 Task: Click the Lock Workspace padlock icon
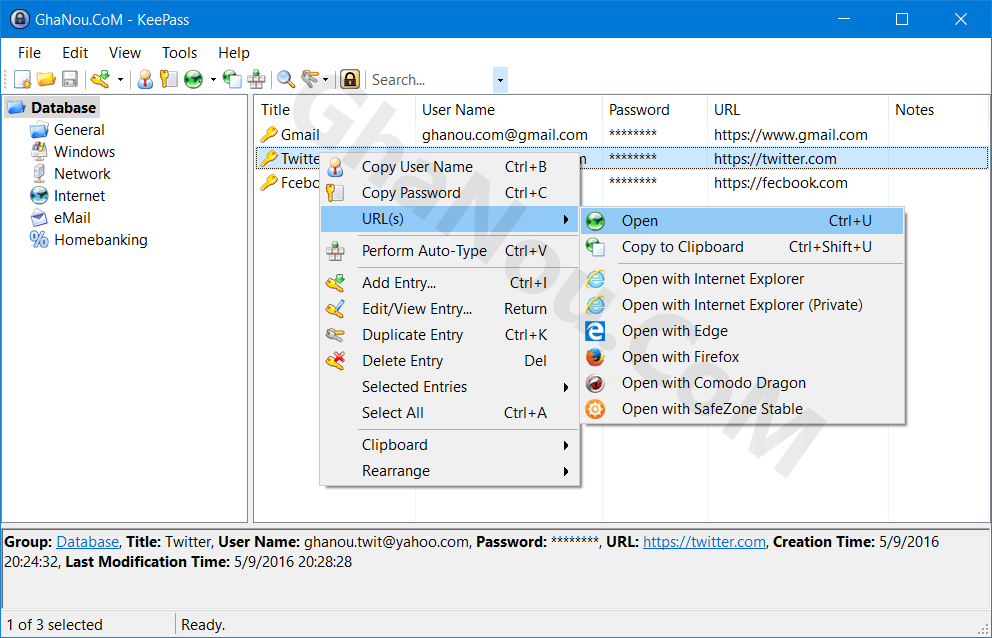pyautogui.click(x=350, y=80)
